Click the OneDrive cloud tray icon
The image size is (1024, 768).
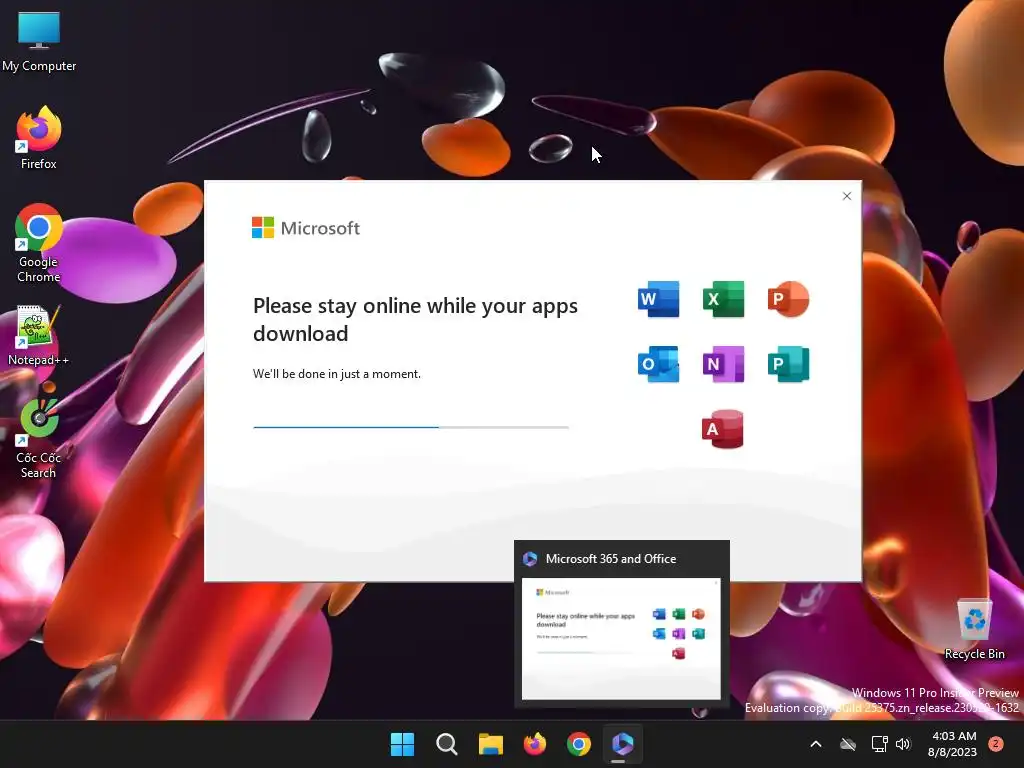(x=848, y=744)
